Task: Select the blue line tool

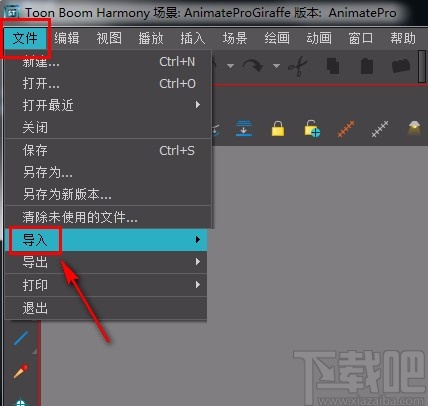Action: [x=21, y=338]
